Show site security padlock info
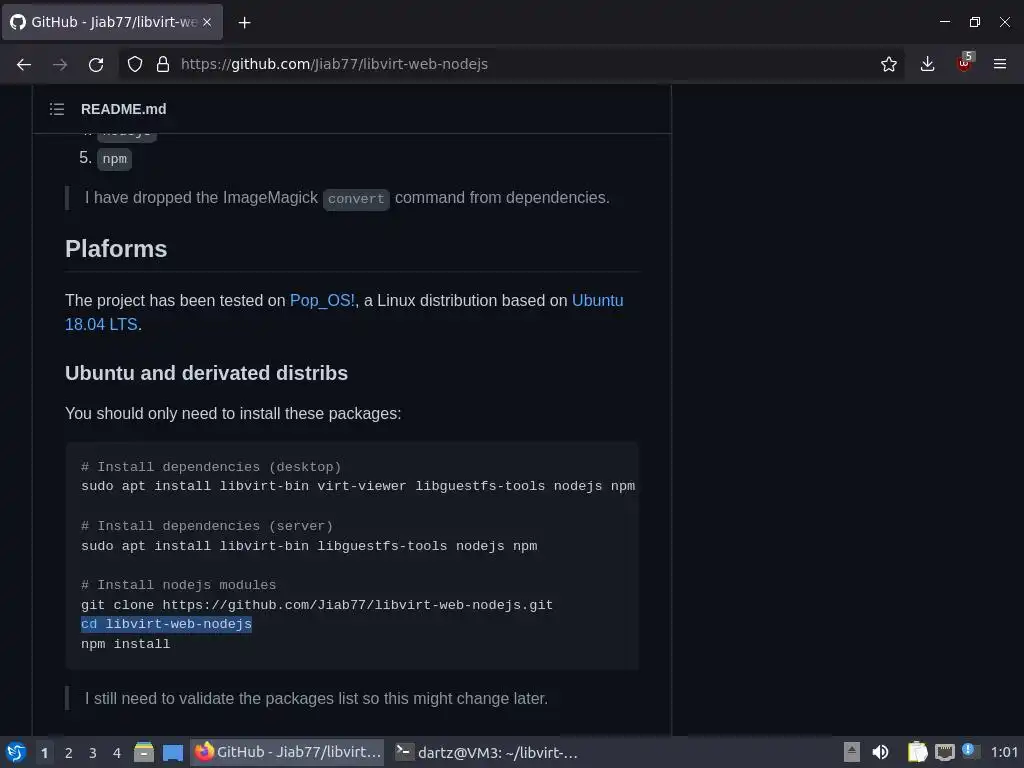Image resolution: width=1024 pixels, height=768 pixels. (x=163, y=64)
